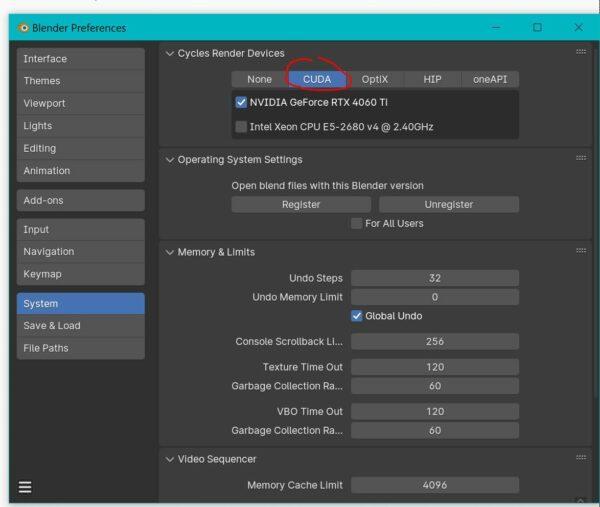This screenshot has width=600, height=507.
Task: Select CUDA as Cycles compute device
Action: (317, 79)
